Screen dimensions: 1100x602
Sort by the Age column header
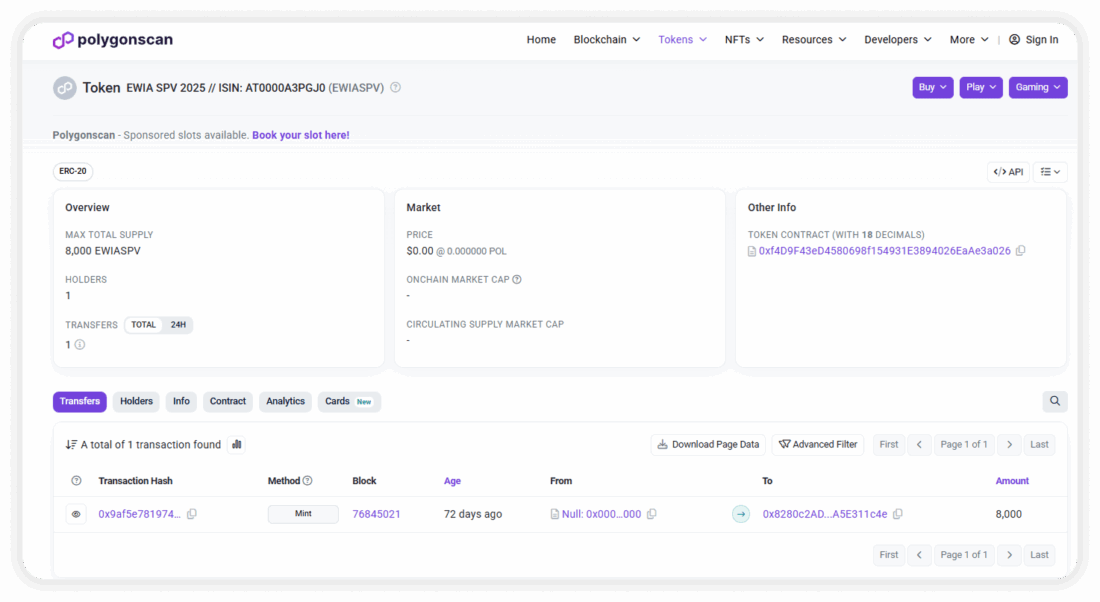(x=452, y=481)
